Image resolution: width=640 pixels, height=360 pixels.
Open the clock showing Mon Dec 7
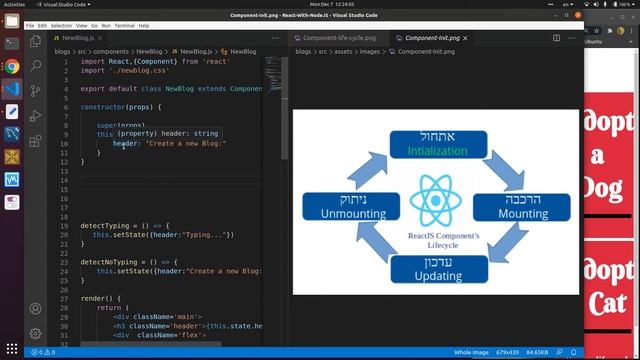pos(332,4)
